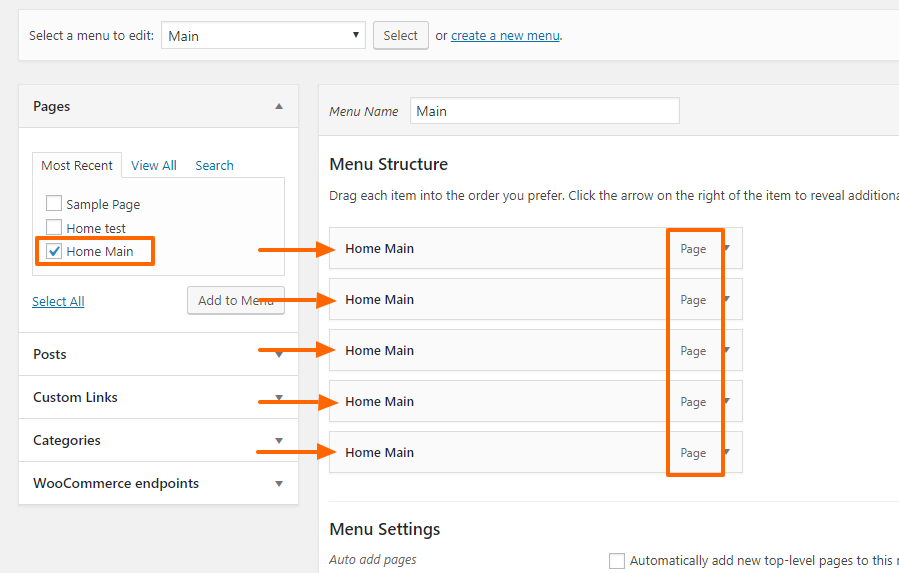Screen dimensions: 899x573
Task: Open second Home Main item settings arrow
Action: (x=727, y=299)
